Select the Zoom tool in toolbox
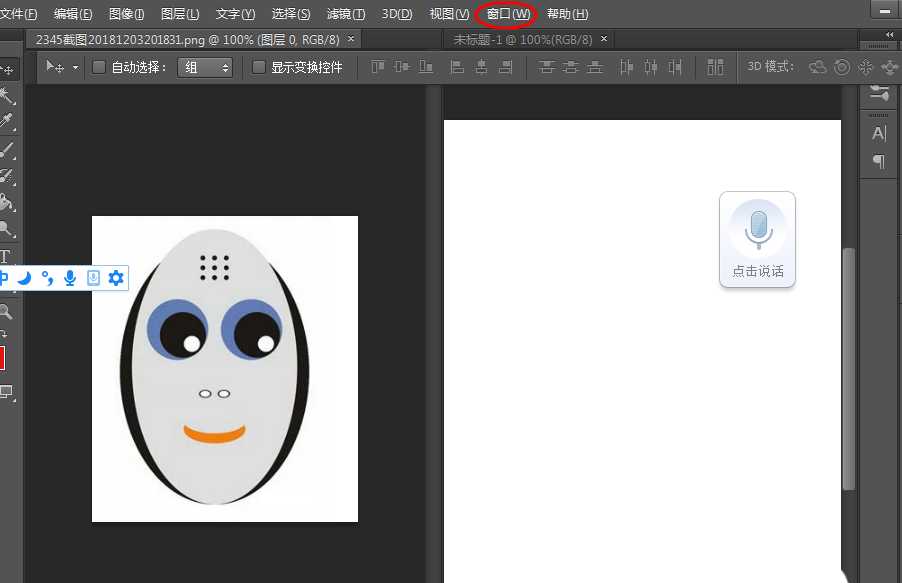The image size is (902, 583). (7, 312)
